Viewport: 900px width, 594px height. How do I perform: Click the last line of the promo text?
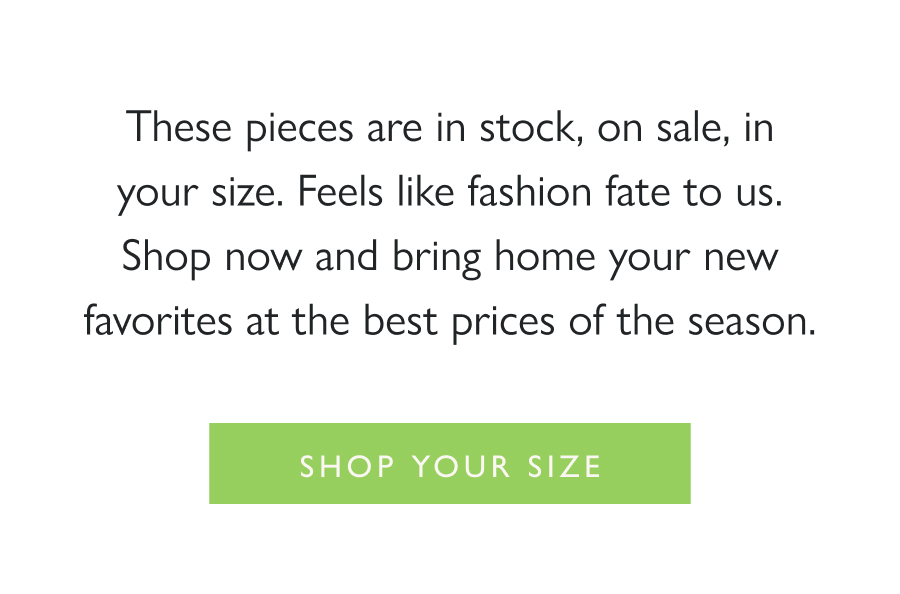point(450,321)
